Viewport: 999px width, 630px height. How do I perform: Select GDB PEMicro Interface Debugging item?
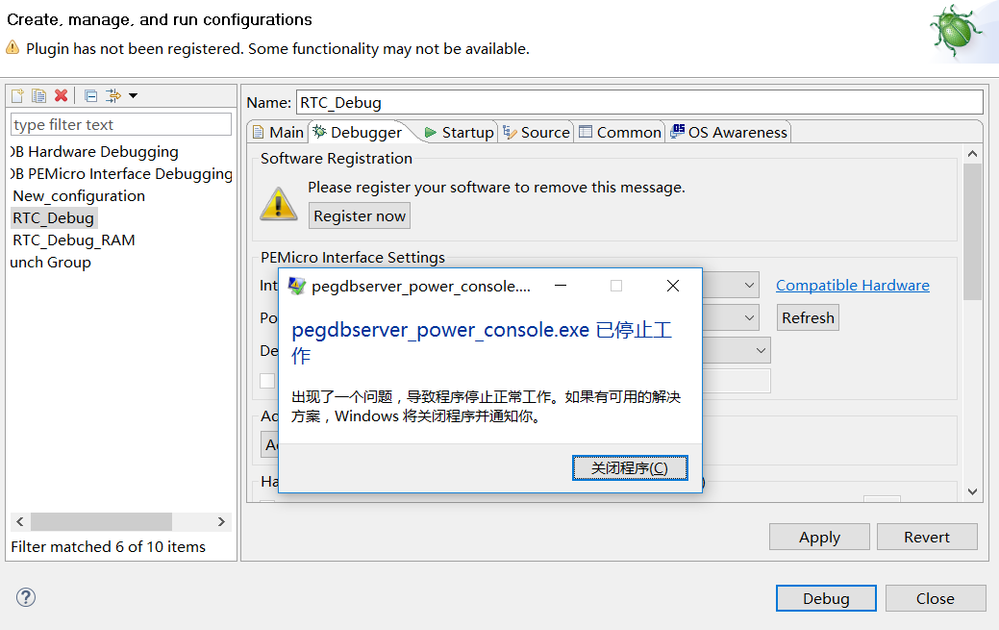122,174
